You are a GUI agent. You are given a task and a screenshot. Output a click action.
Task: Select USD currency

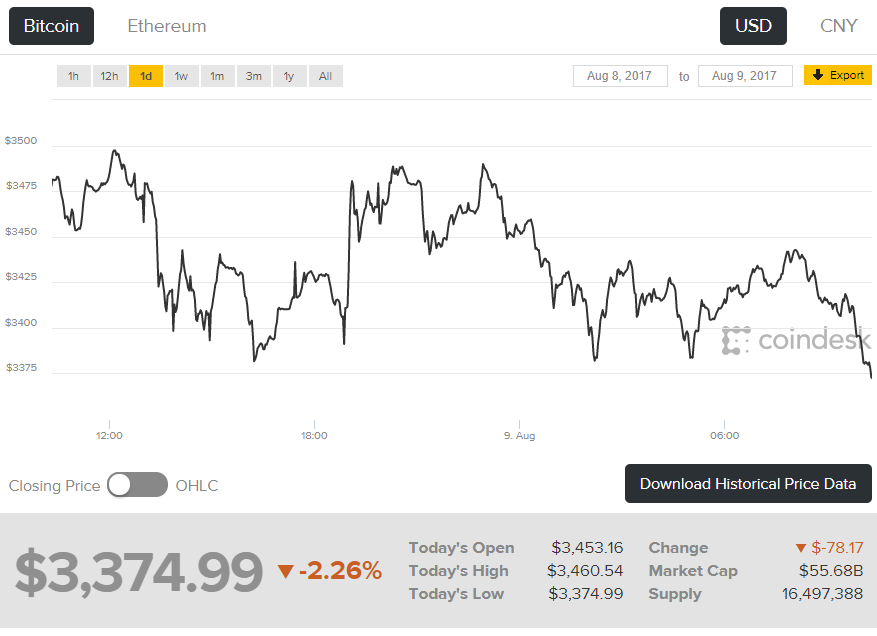[753, 26]
